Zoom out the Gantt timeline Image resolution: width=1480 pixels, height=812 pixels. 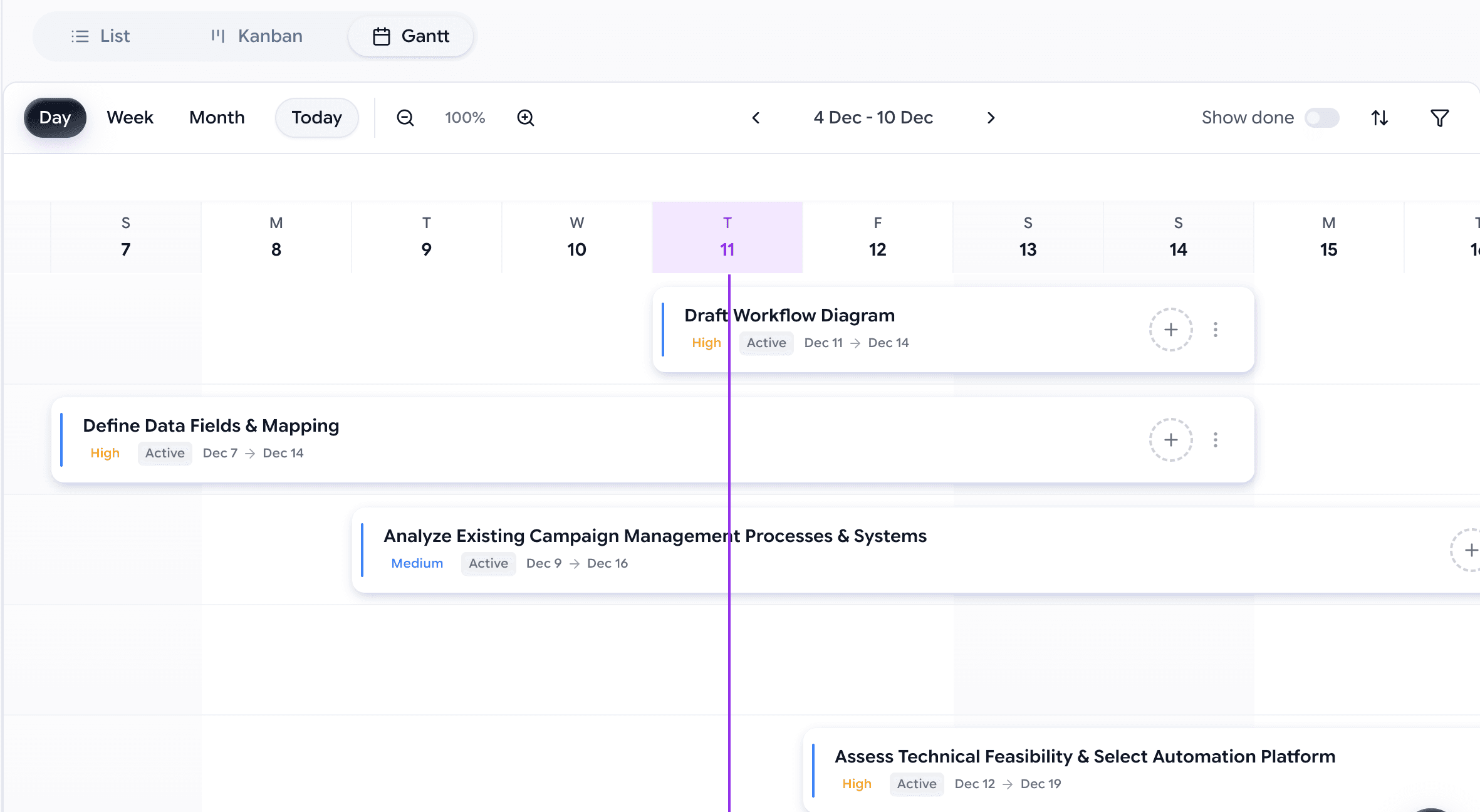[x=405, y=117]
